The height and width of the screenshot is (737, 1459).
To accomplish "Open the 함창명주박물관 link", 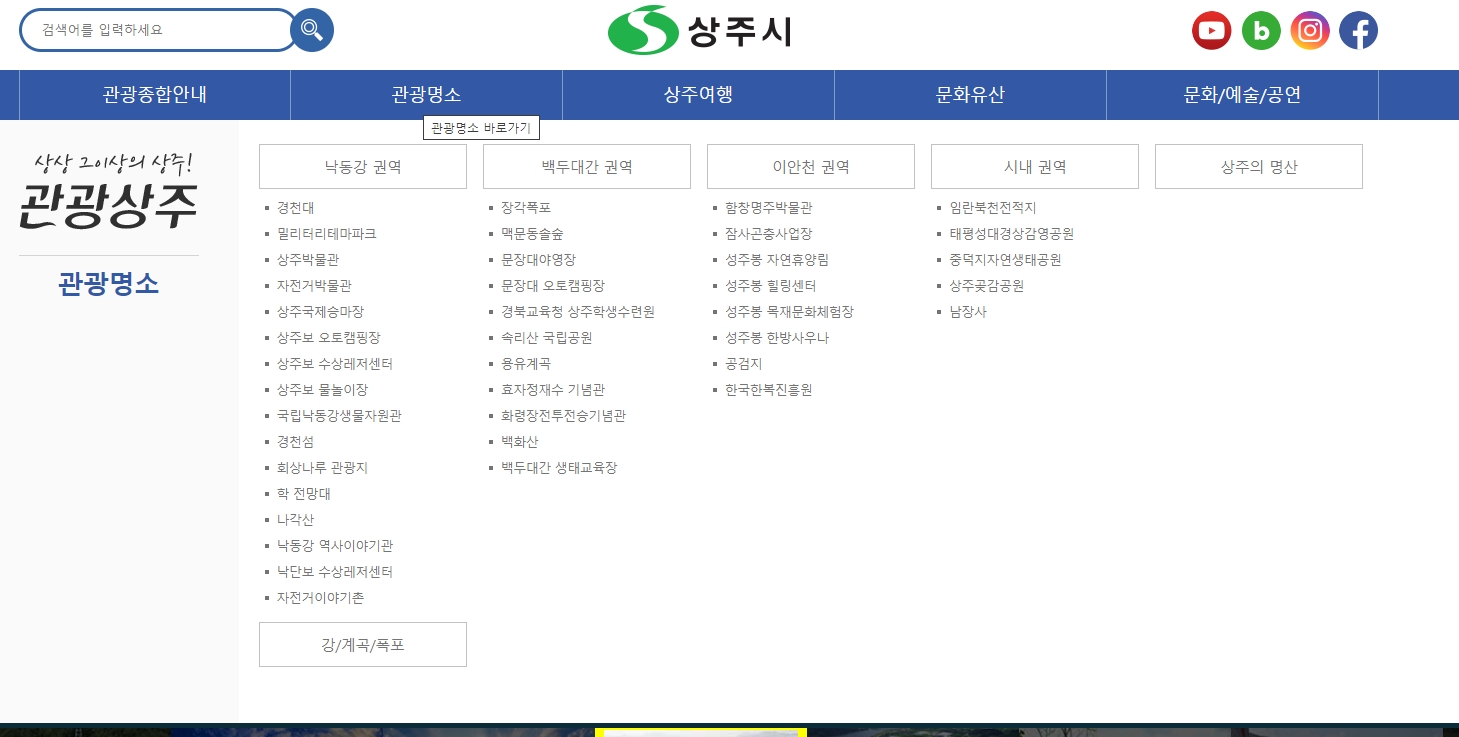I will (767, 207).
